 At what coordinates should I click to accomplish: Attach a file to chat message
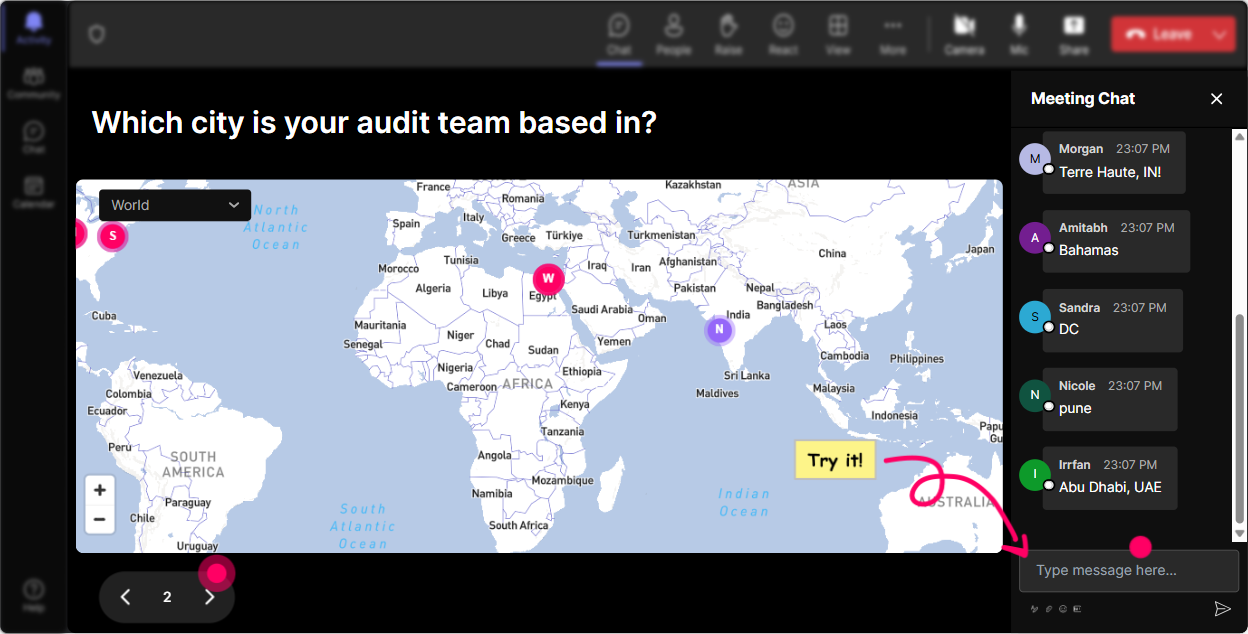point(1049,608)
